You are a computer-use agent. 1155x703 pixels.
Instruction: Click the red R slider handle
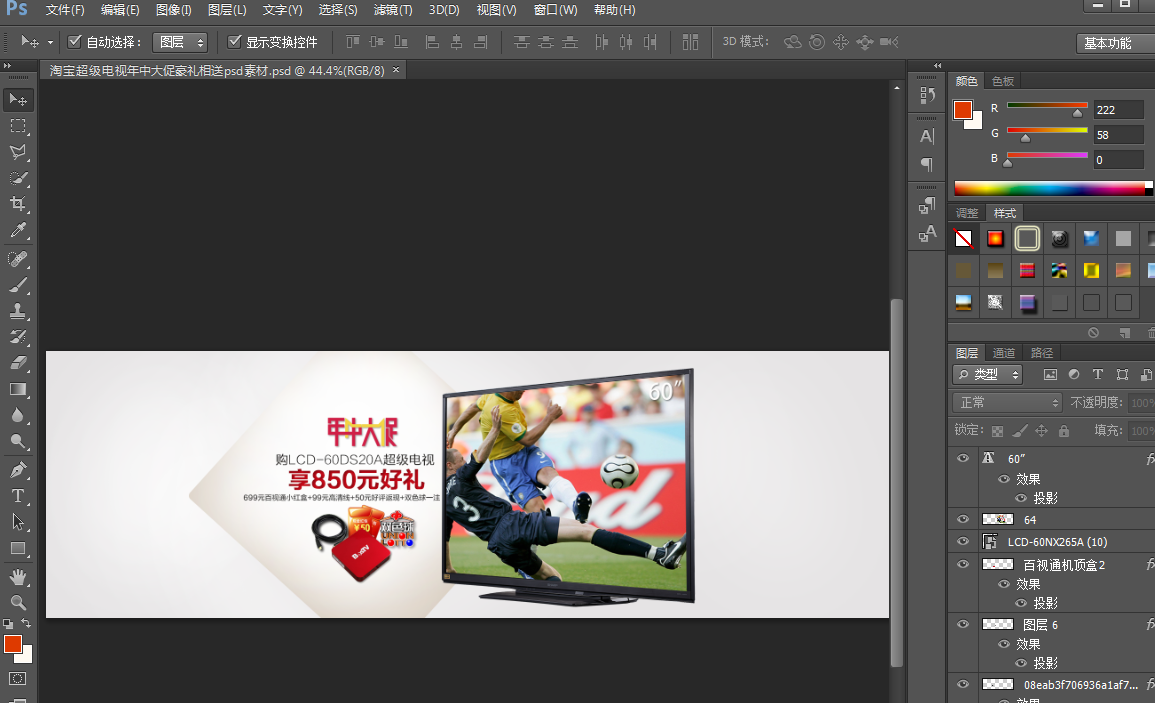[x=1077, y=113]
